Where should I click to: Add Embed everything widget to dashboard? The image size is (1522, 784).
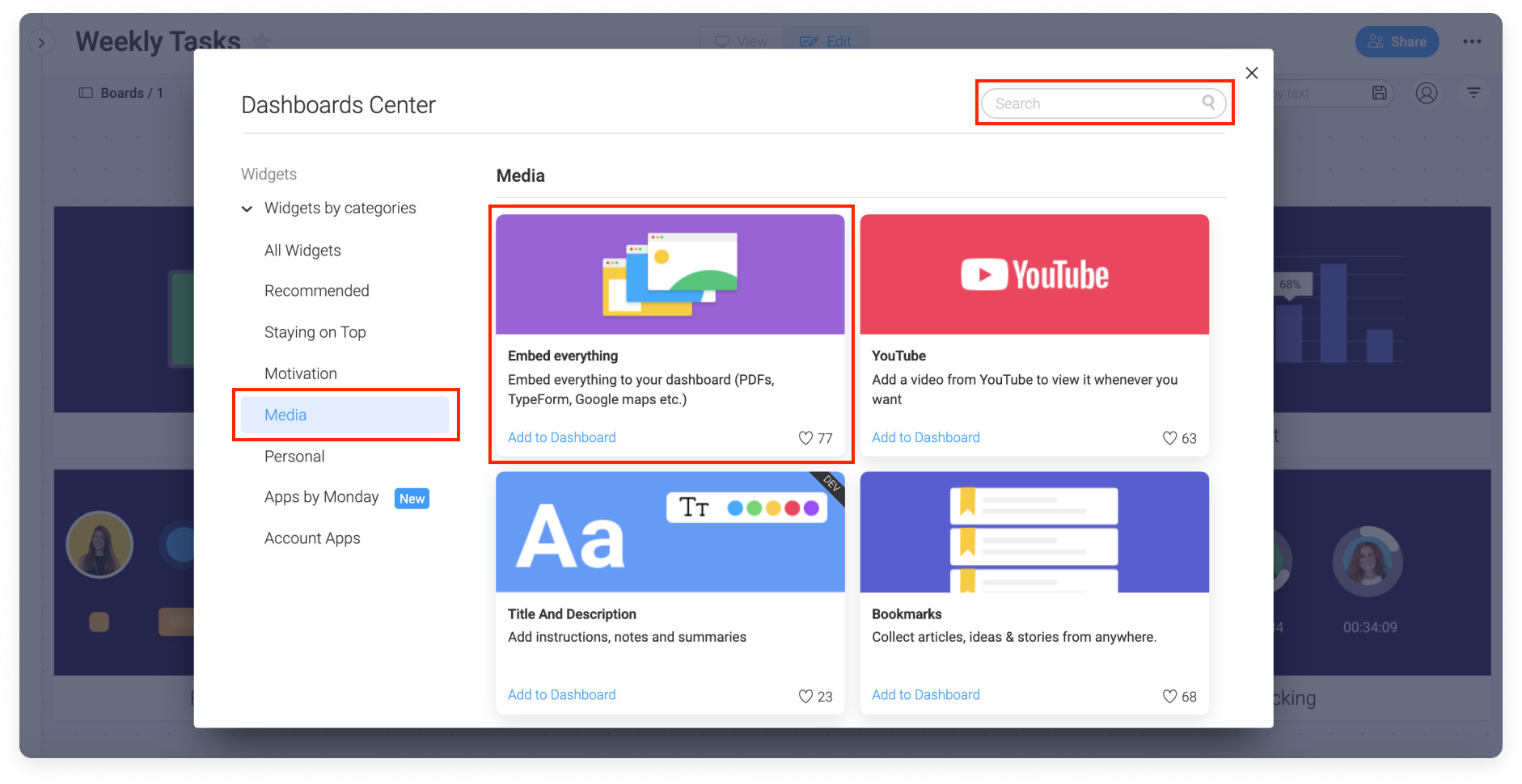(x=561, y=437)
